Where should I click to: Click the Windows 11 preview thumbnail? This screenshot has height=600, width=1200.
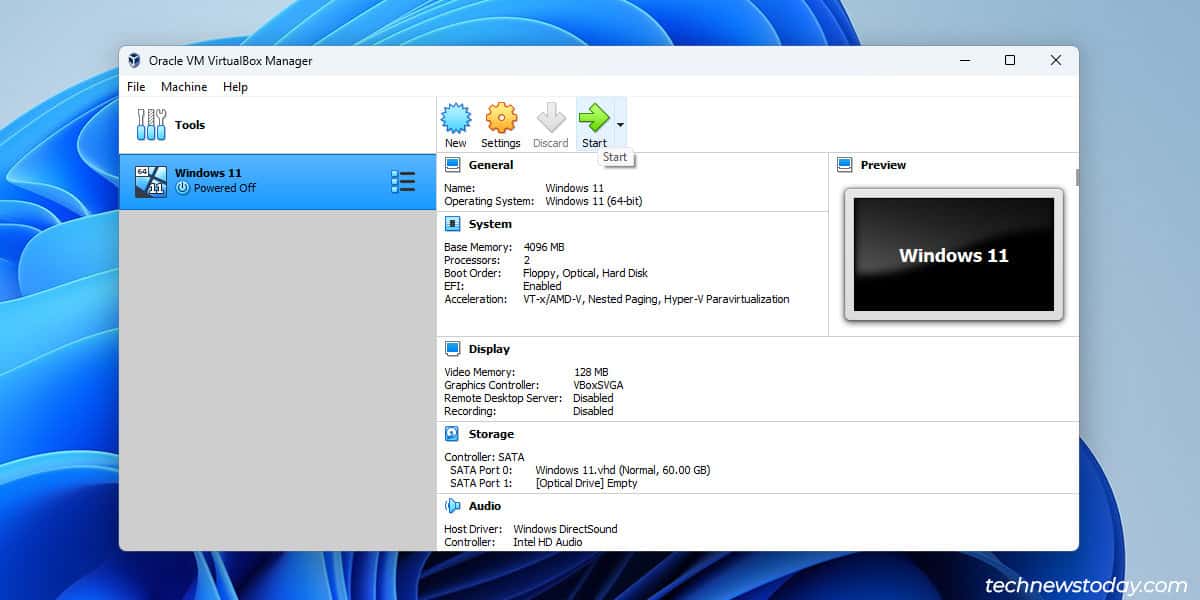coord(954,254)
